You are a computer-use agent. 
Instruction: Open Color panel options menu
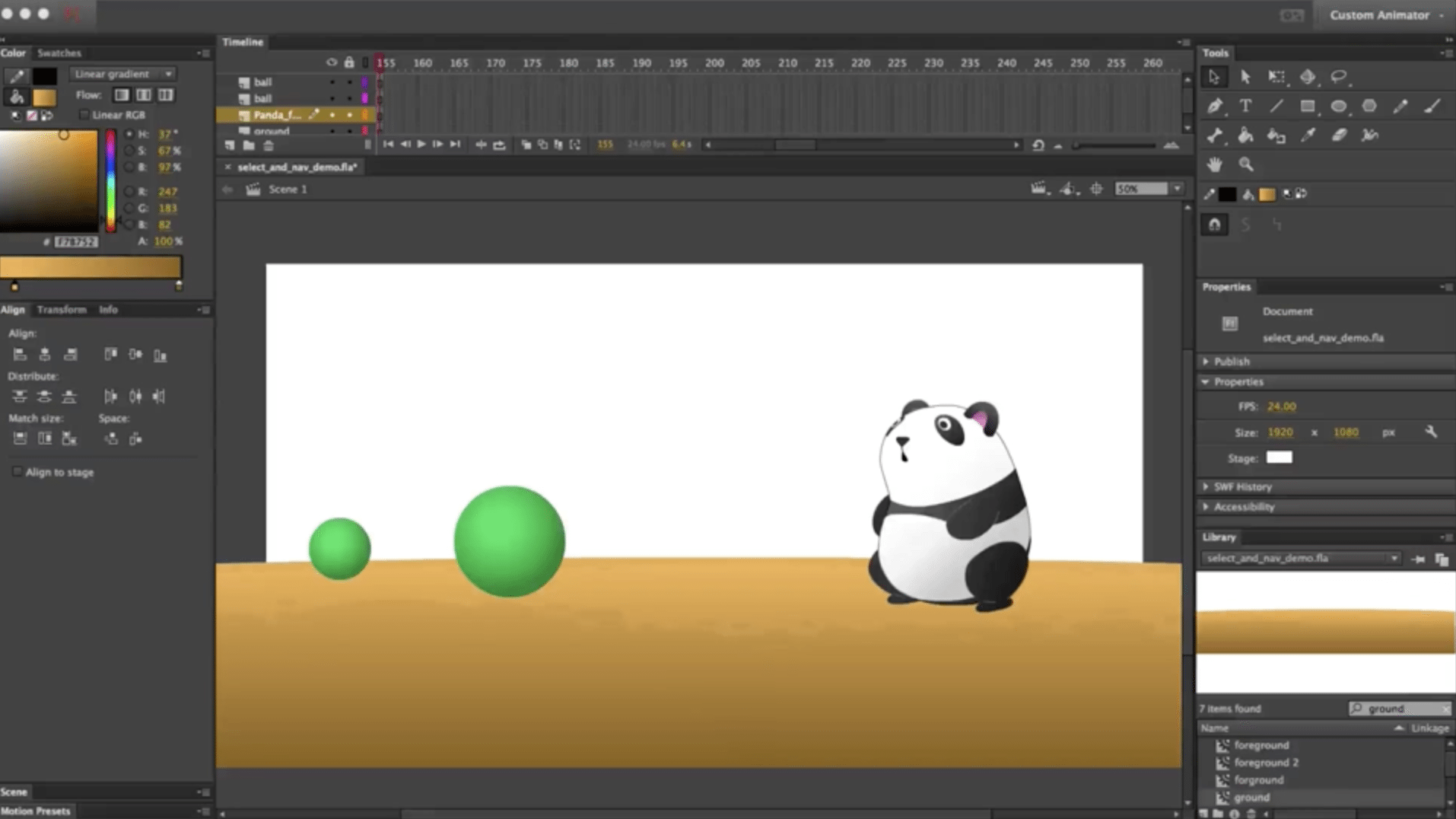(x=204, y=53)
